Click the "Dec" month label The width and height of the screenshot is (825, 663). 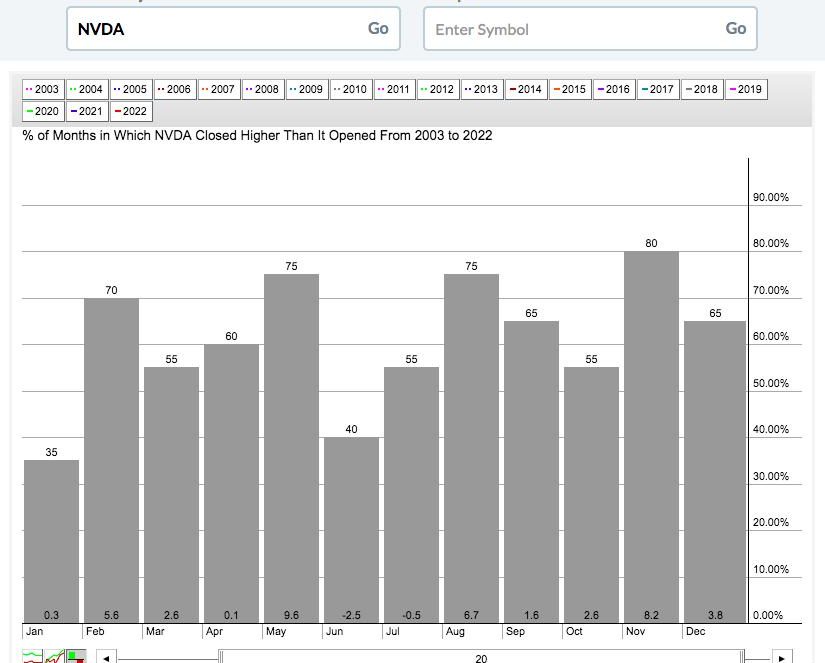pos(696,631)
